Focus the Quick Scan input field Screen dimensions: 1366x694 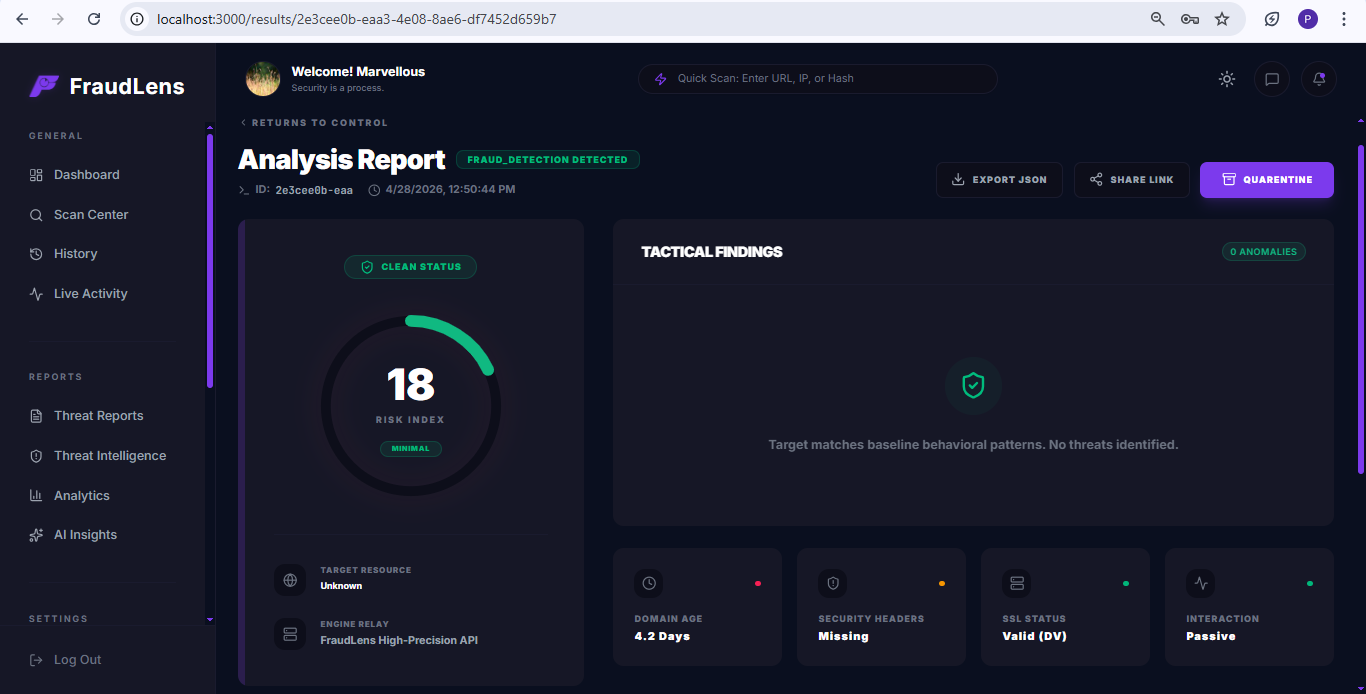click(818, 79)
